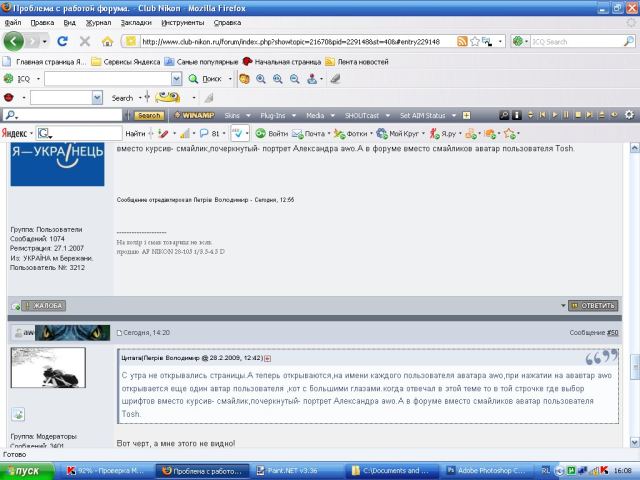Click page scrollbar down arrow
Screen dimensions: 640x480
tap(634, 442)
